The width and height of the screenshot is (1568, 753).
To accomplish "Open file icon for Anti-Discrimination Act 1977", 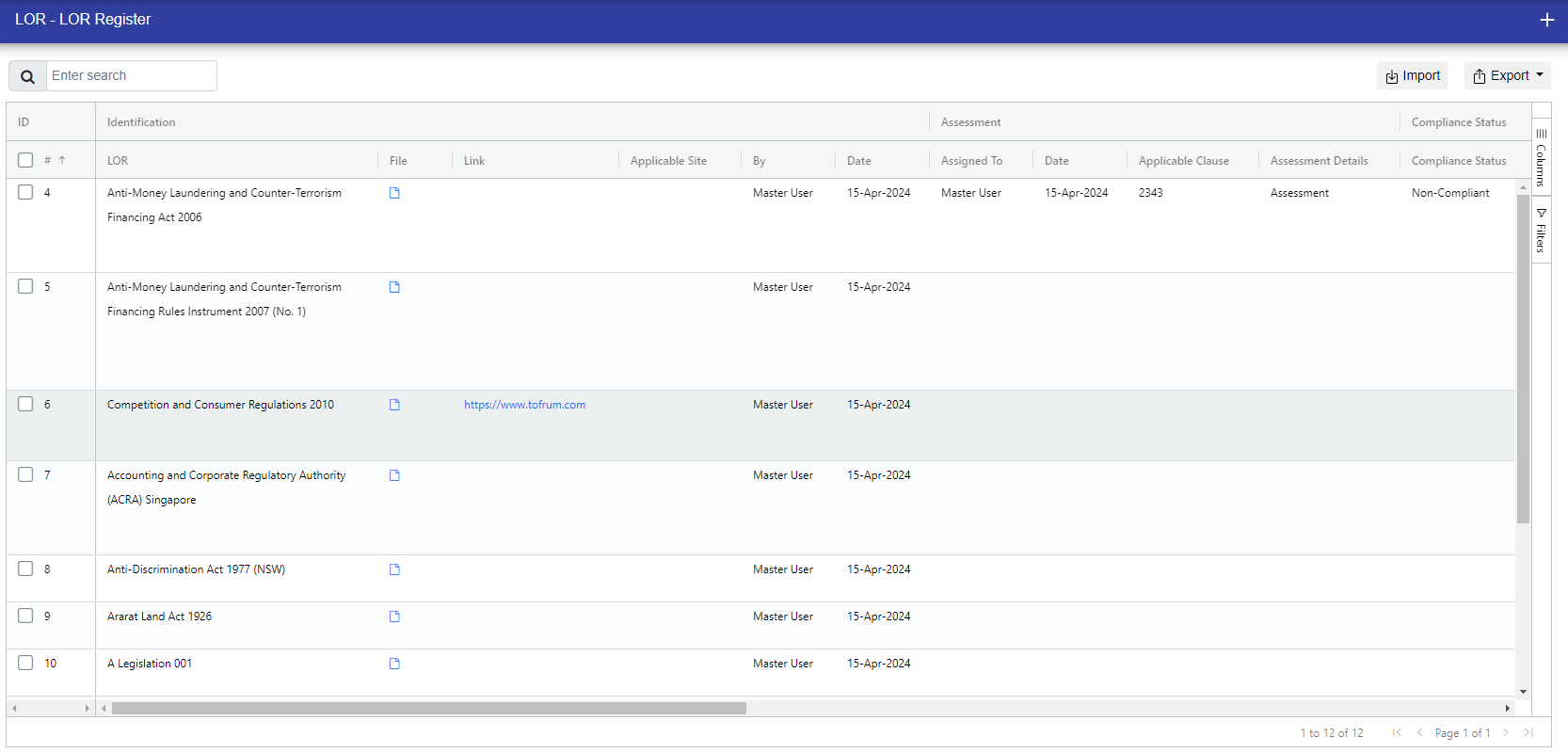I will coord(394,569).
